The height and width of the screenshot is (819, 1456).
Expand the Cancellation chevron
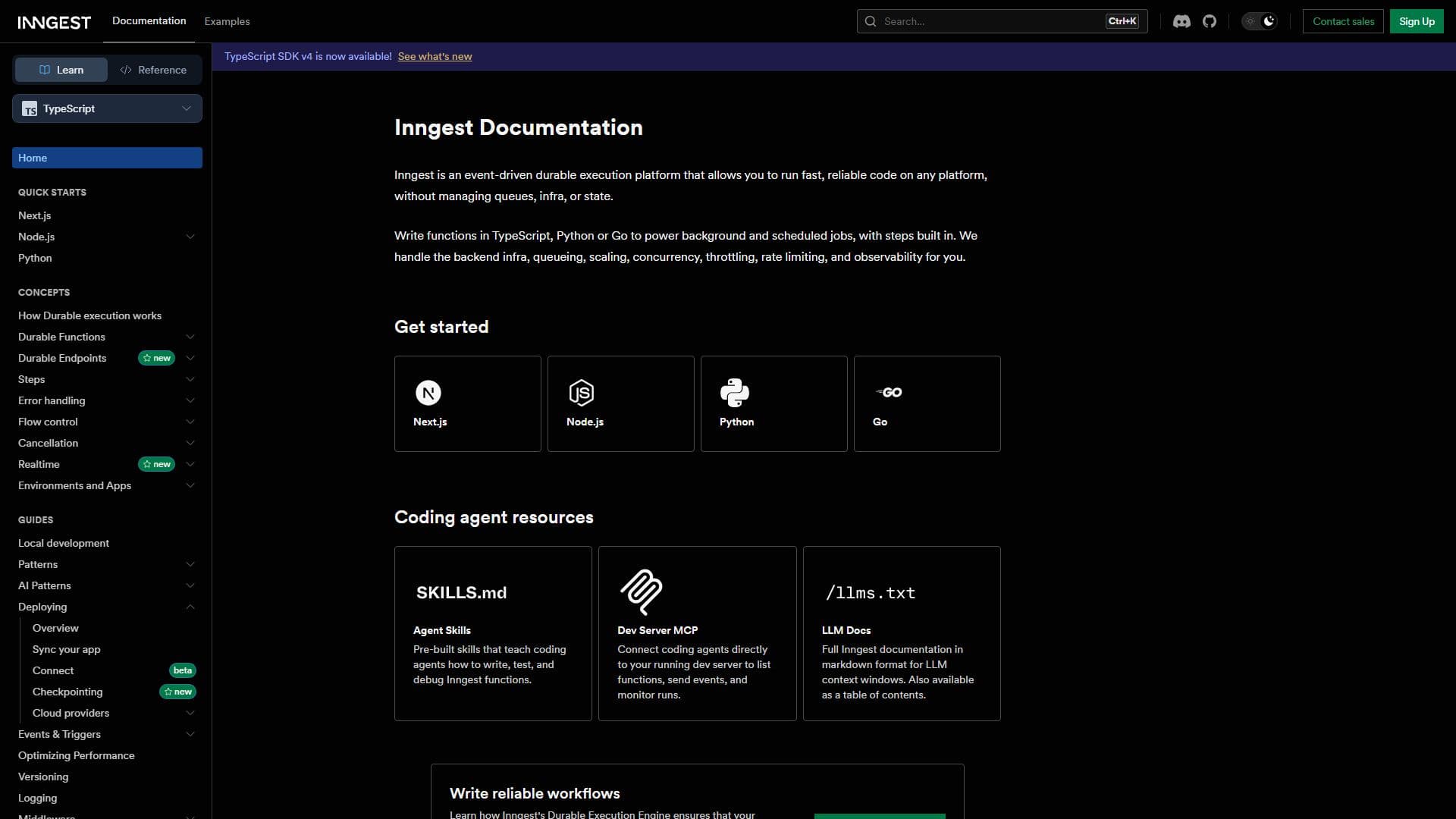pos(190,443)
